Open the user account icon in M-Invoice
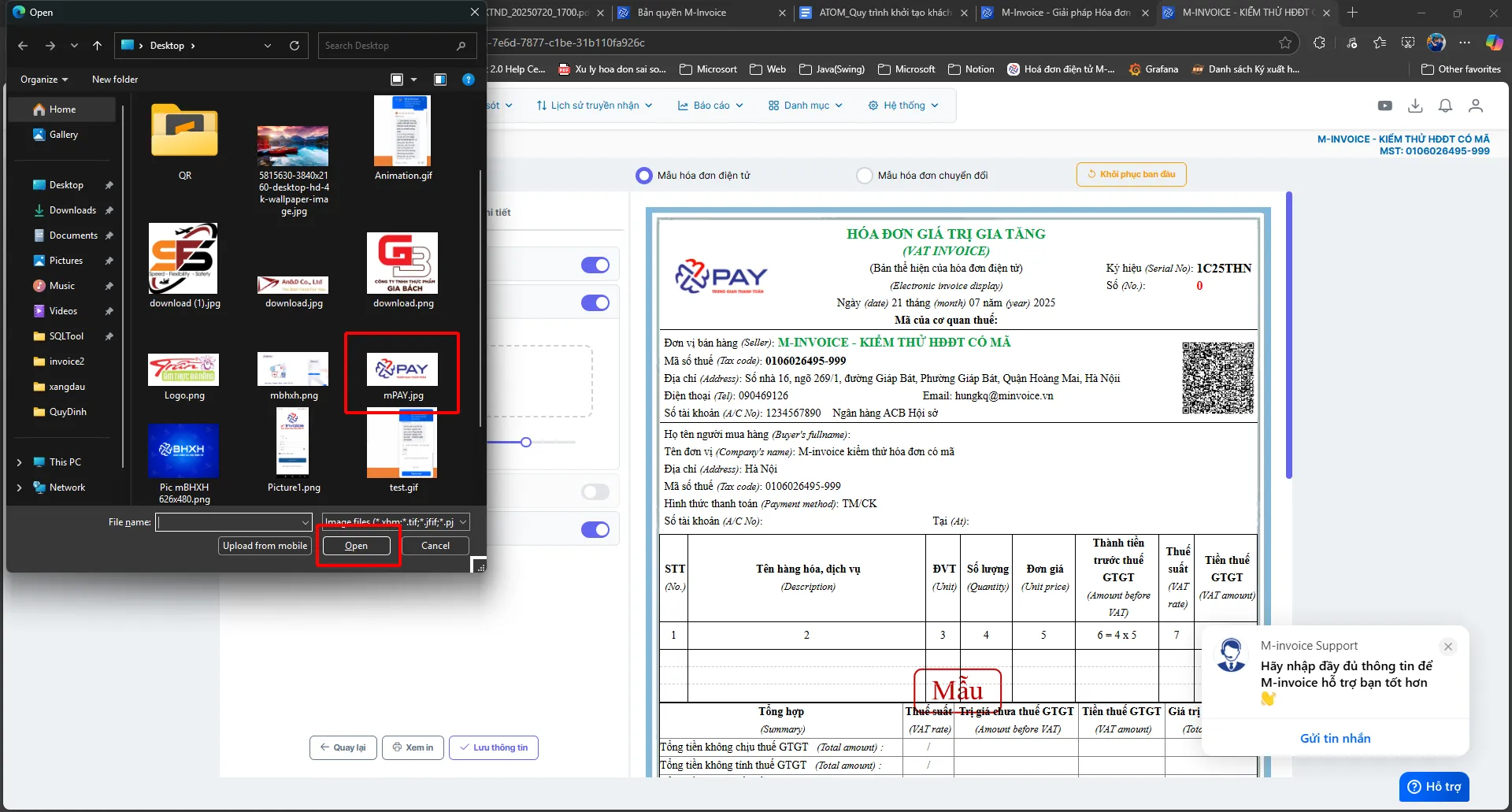The height and width of the screenshot is (812, 1512). 1476,106
